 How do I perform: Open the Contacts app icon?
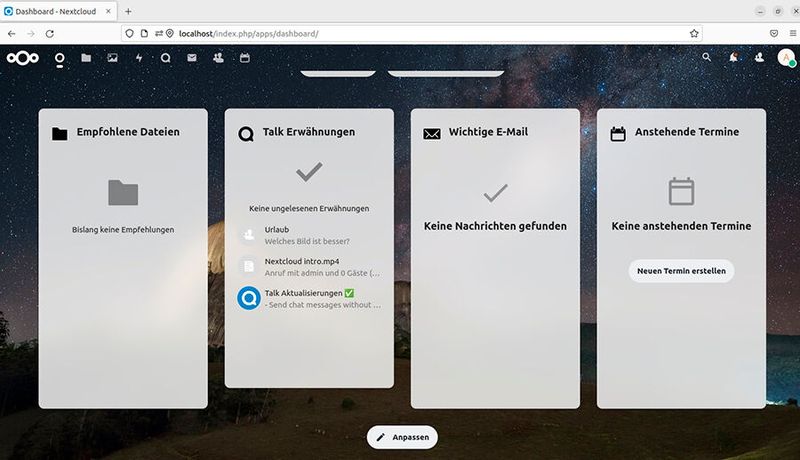[x=218, y=58]
